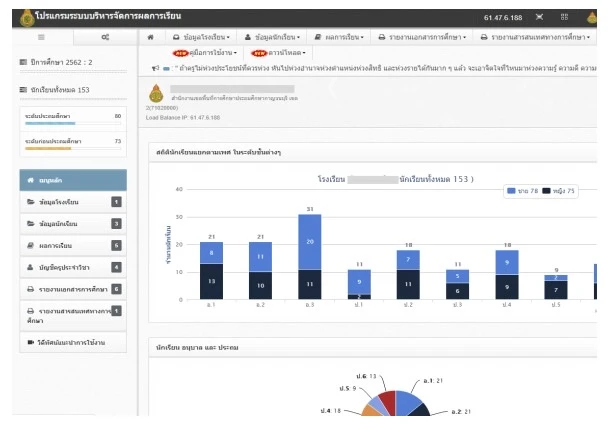Click the อ.3 stacked bar in chart
Image resolution: width=611 pixels, height=435 pixels.
coord(310,257)
